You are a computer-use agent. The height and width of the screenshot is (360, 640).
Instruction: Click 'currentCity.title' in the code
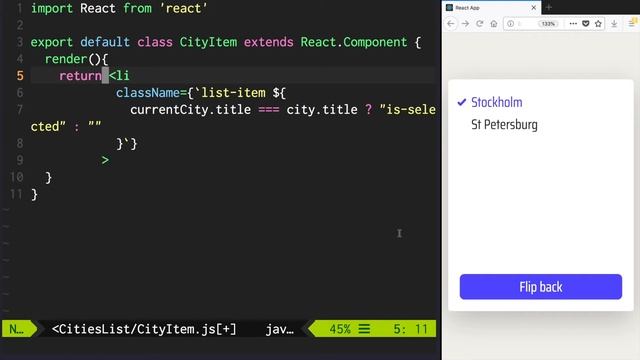pos(190,110)
